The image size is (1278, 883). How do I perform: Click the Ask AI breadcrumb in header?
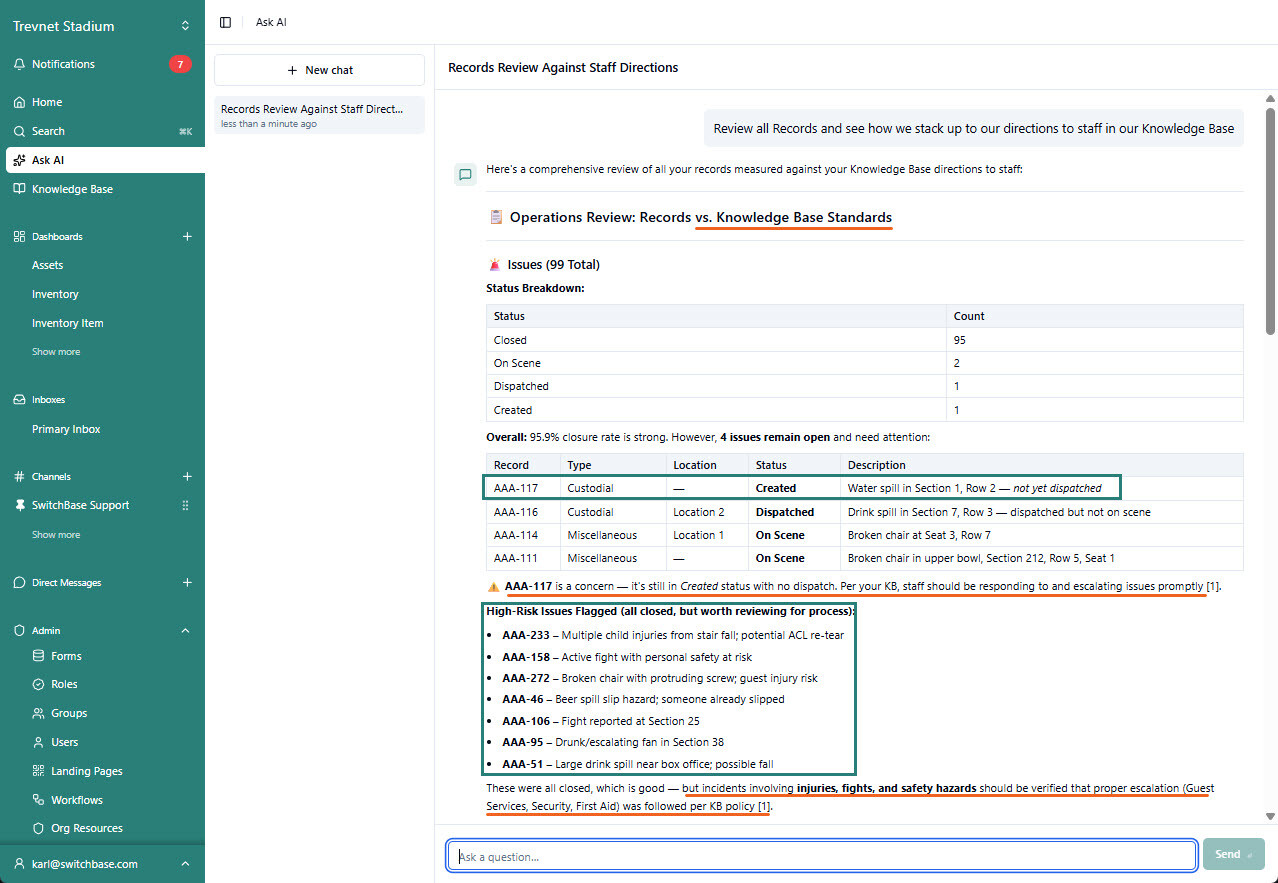pos(271,22)
